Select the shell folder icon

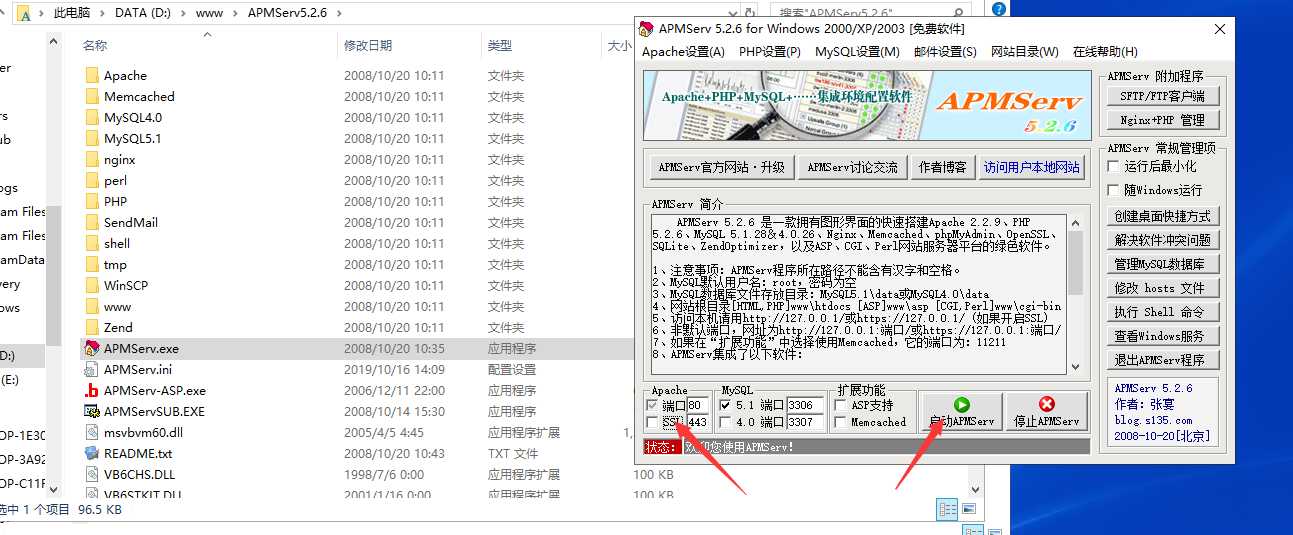point(92,243)
